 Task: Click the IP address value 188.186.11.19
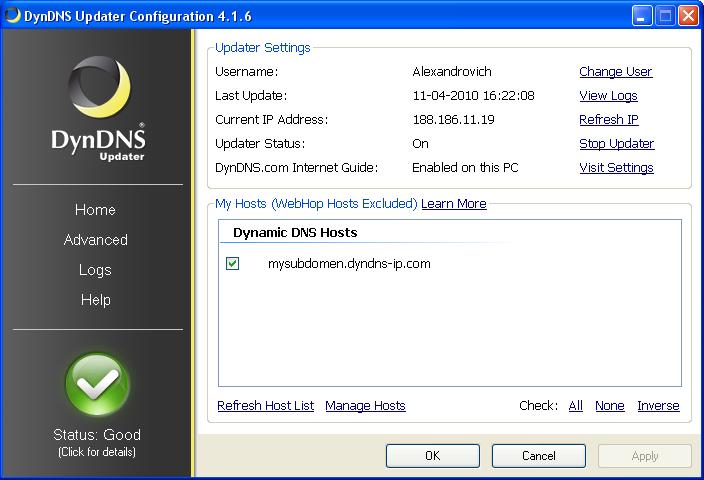453,119
